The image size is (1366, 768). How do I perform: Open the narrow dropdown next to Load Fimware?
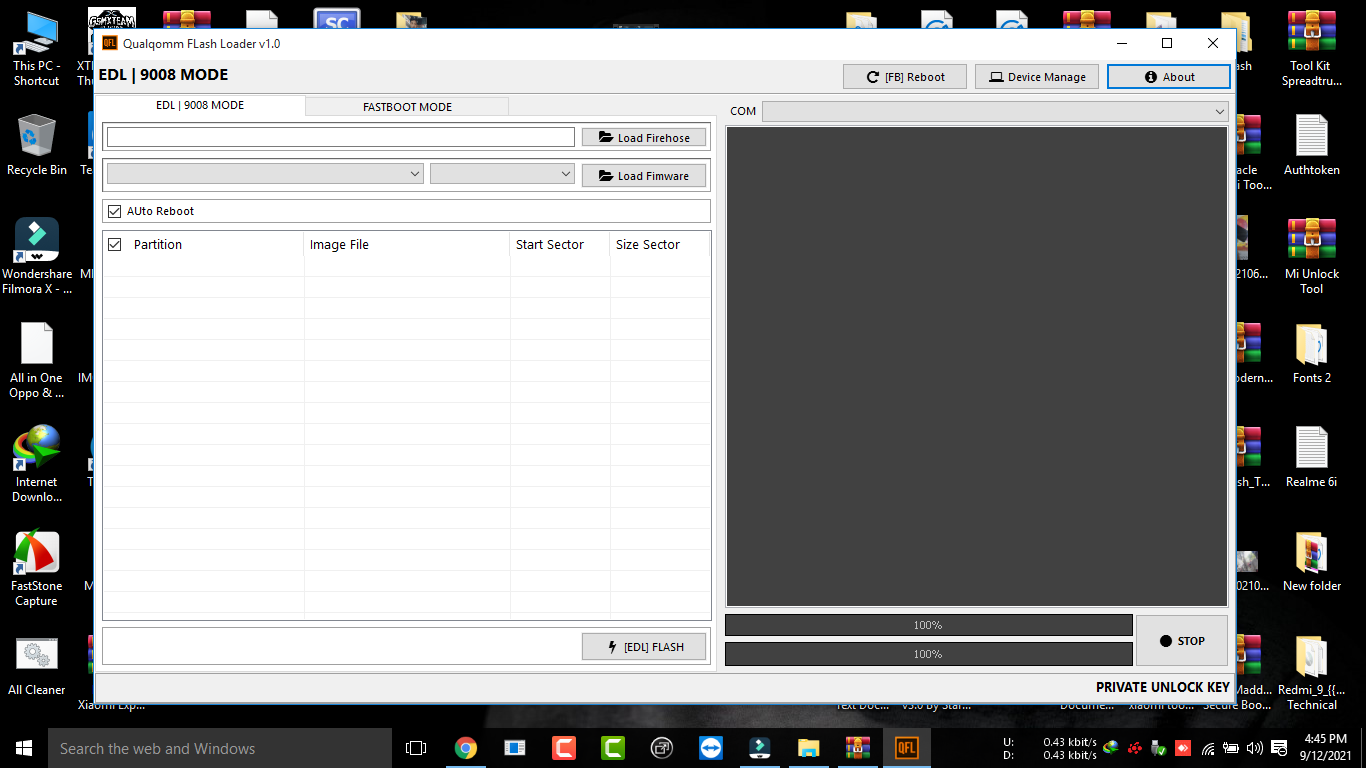click(x=502, y=174)
